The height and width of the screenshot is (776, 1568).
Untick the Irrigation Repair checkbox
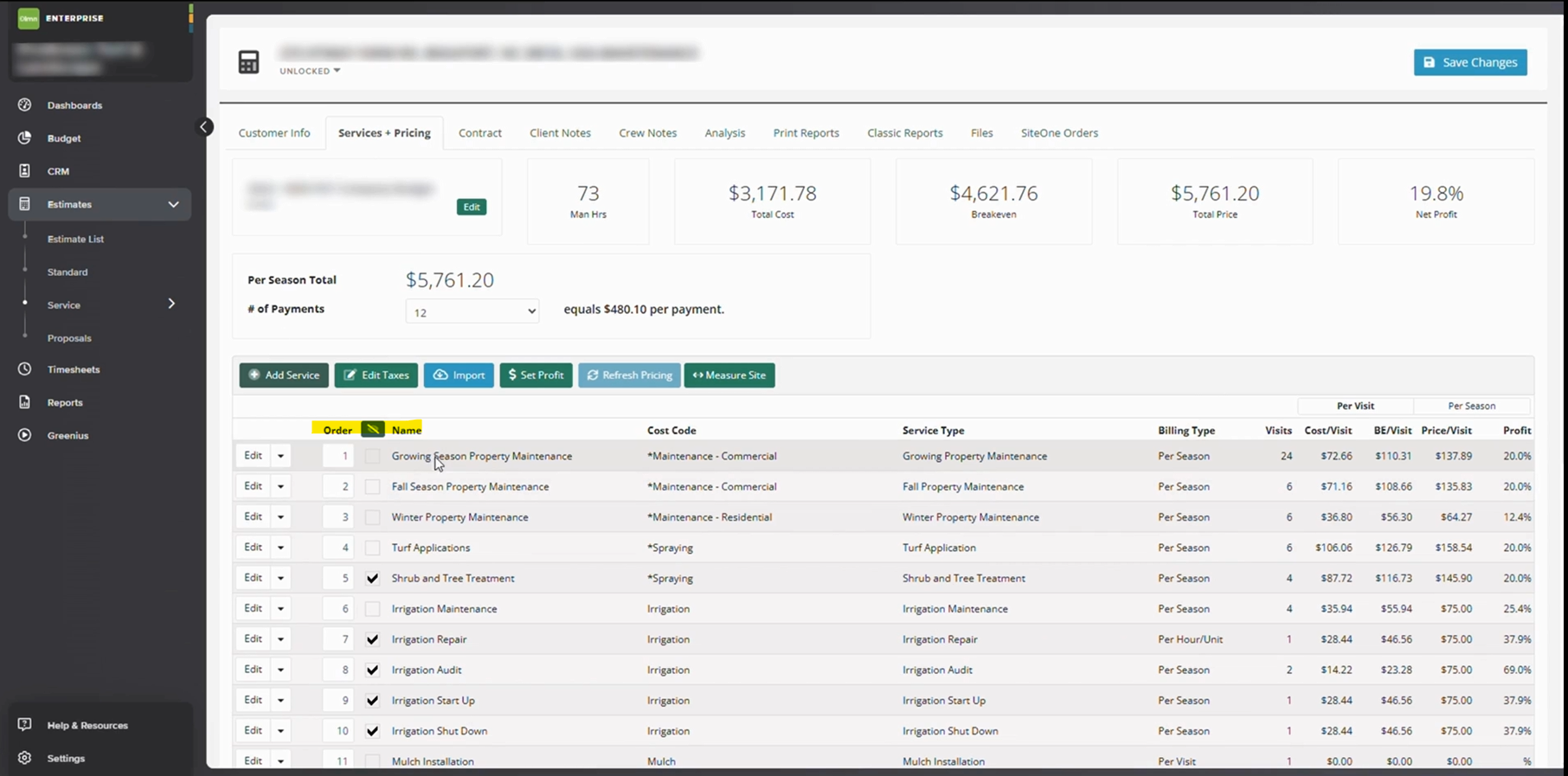[x=372, y=639]
